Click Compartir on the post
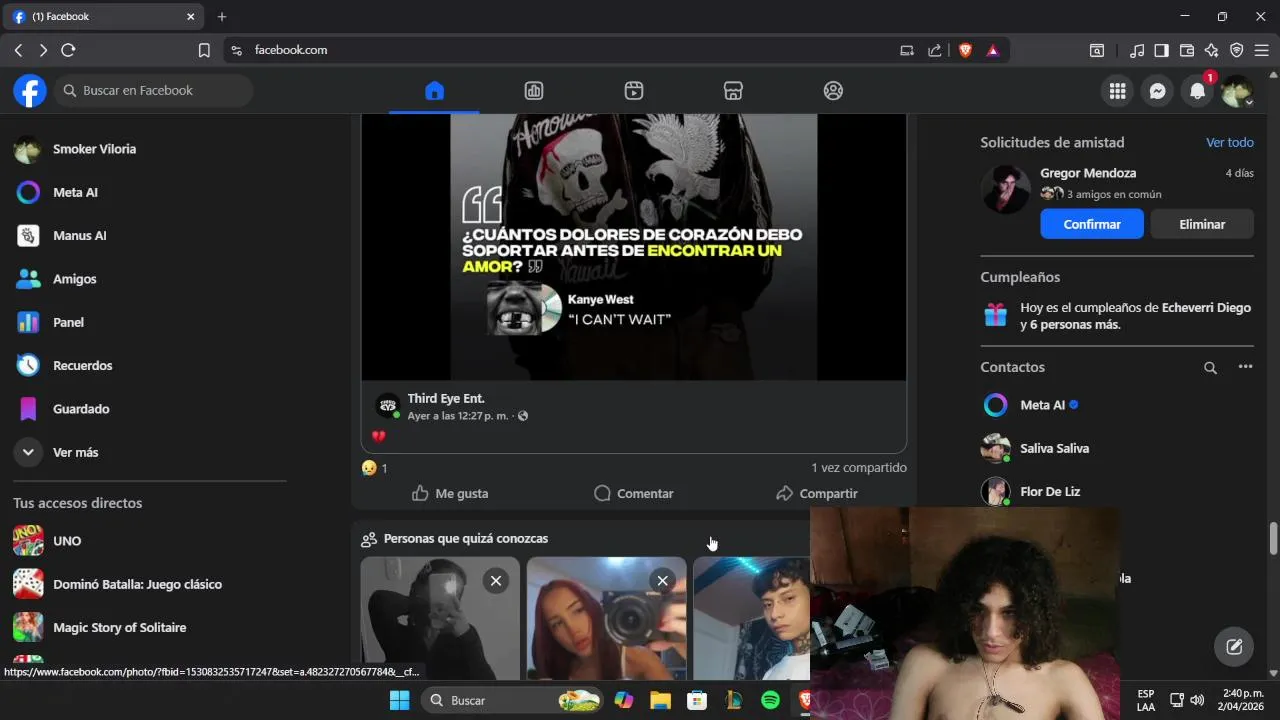 [817, 493]
